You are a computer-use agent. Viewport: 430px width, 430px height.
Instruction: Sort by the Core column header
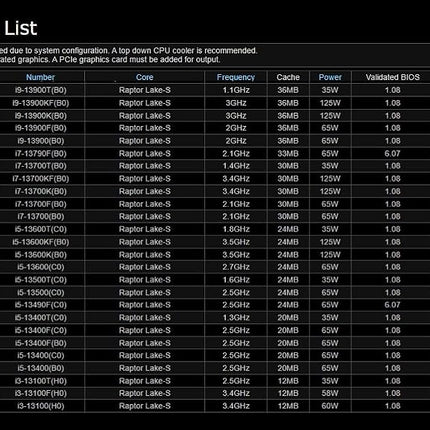(144, 77)
